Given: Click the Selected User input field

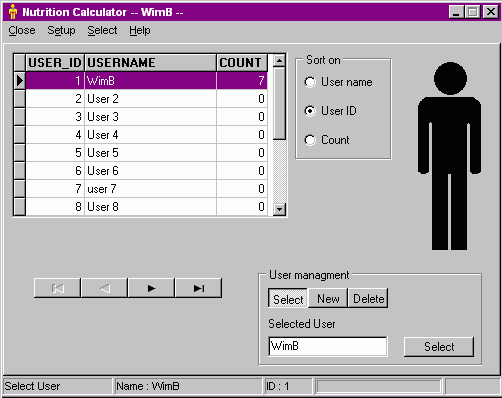Looking at the screenshot, I should tap(328, 346).
